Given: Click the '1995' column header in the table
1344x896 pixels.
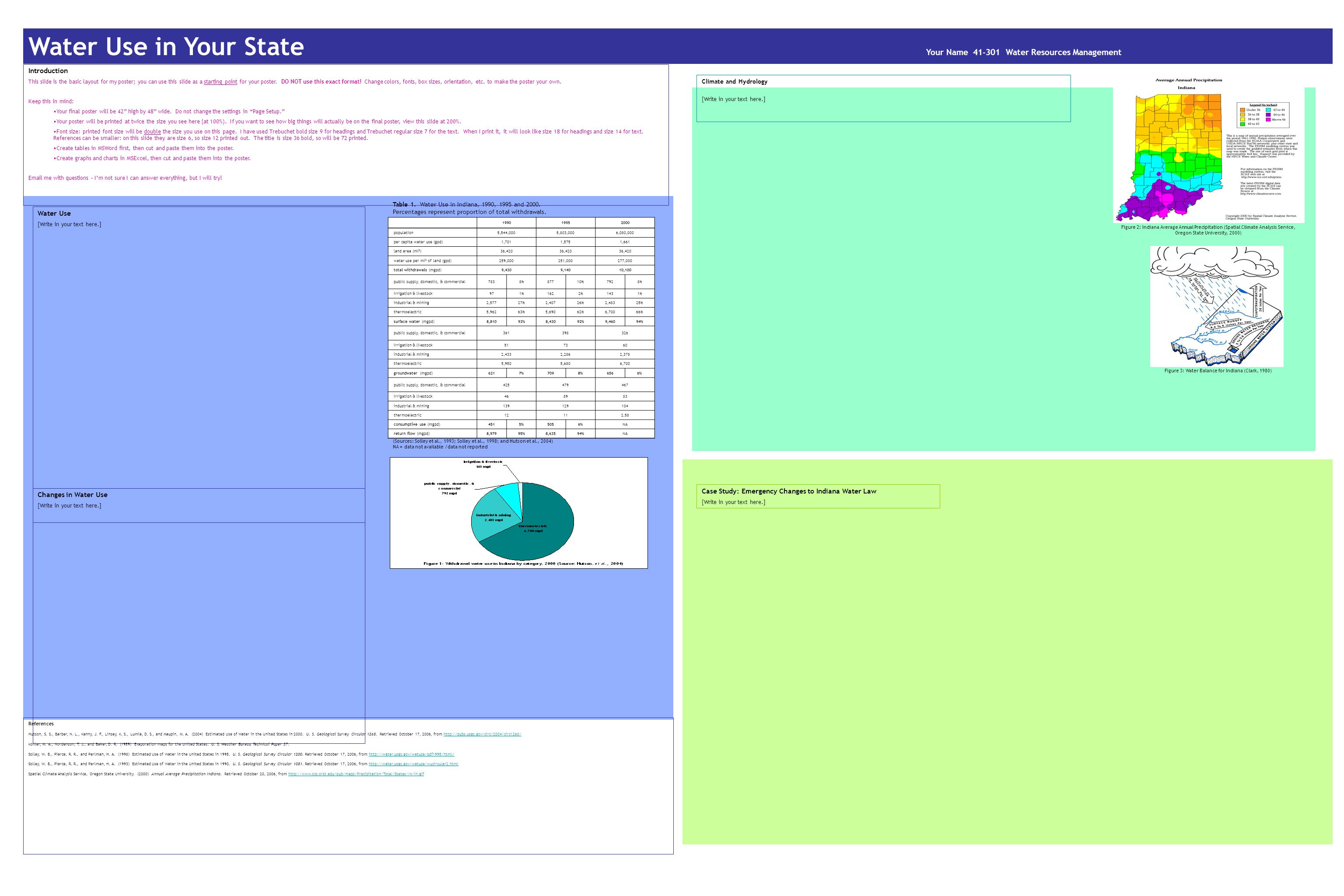Looking at the screenshot, I should pyautogui.click(x=566, y=223).
